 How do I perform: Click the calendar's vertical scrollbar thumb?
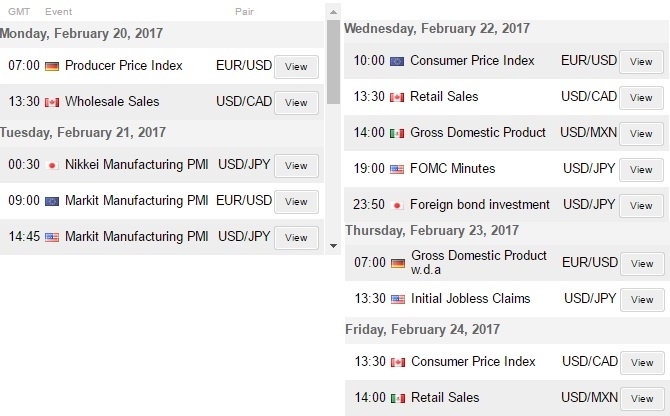coord(333,60)
